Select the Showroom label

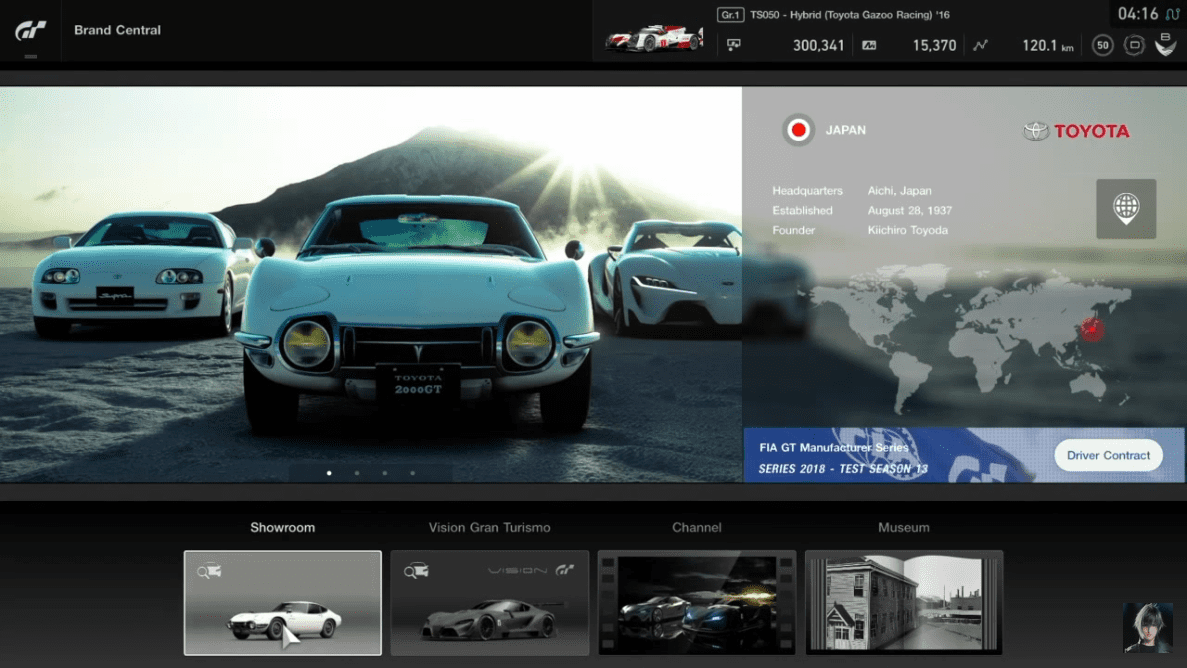[282, 527]
